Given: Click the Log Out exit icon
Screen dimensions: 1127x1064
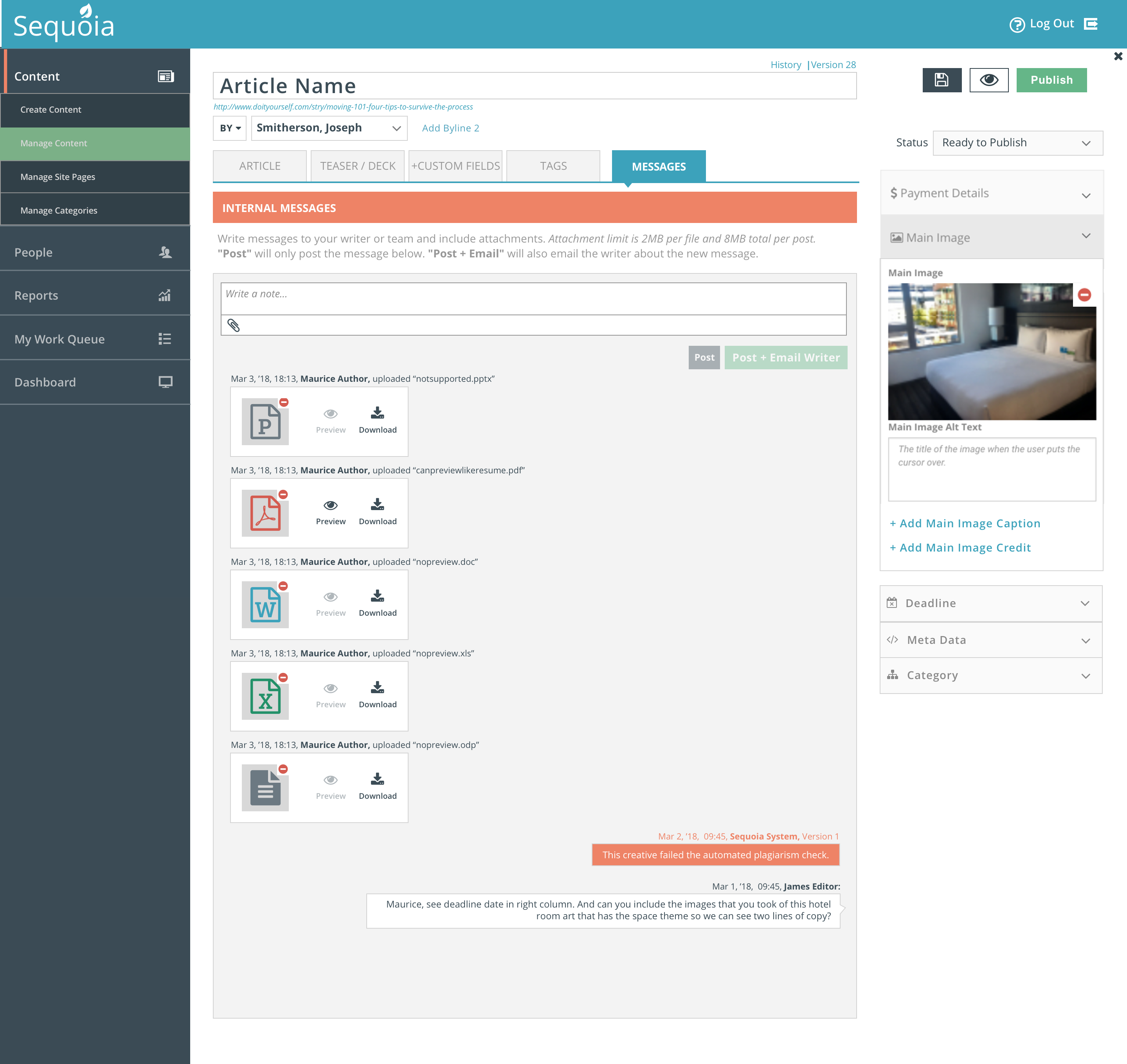Looking at the screenshot, I should point(1091,24).
